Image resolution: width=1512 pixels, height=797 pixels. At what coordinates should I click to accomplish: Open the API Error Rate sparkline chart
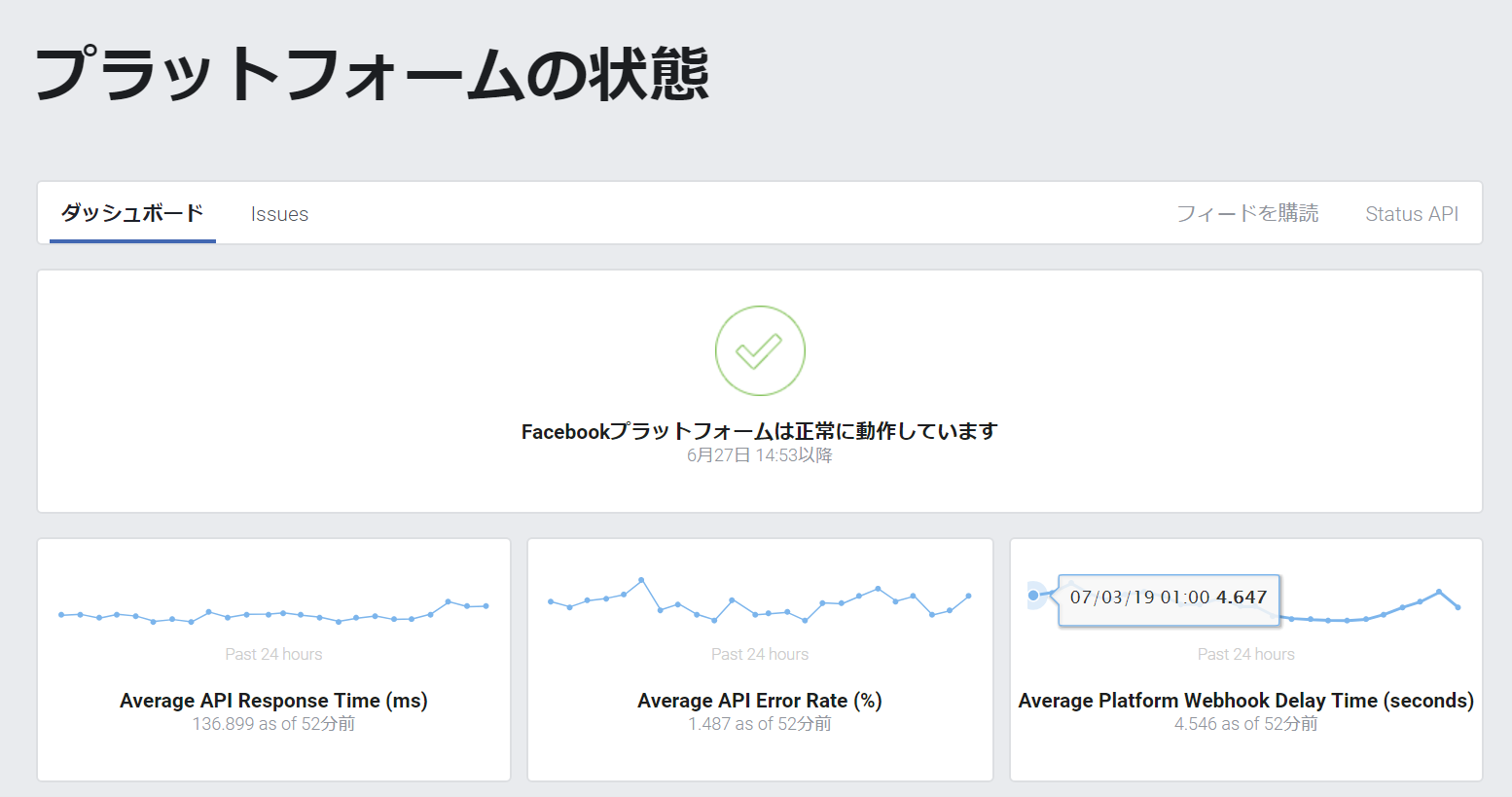coord(760,603)
